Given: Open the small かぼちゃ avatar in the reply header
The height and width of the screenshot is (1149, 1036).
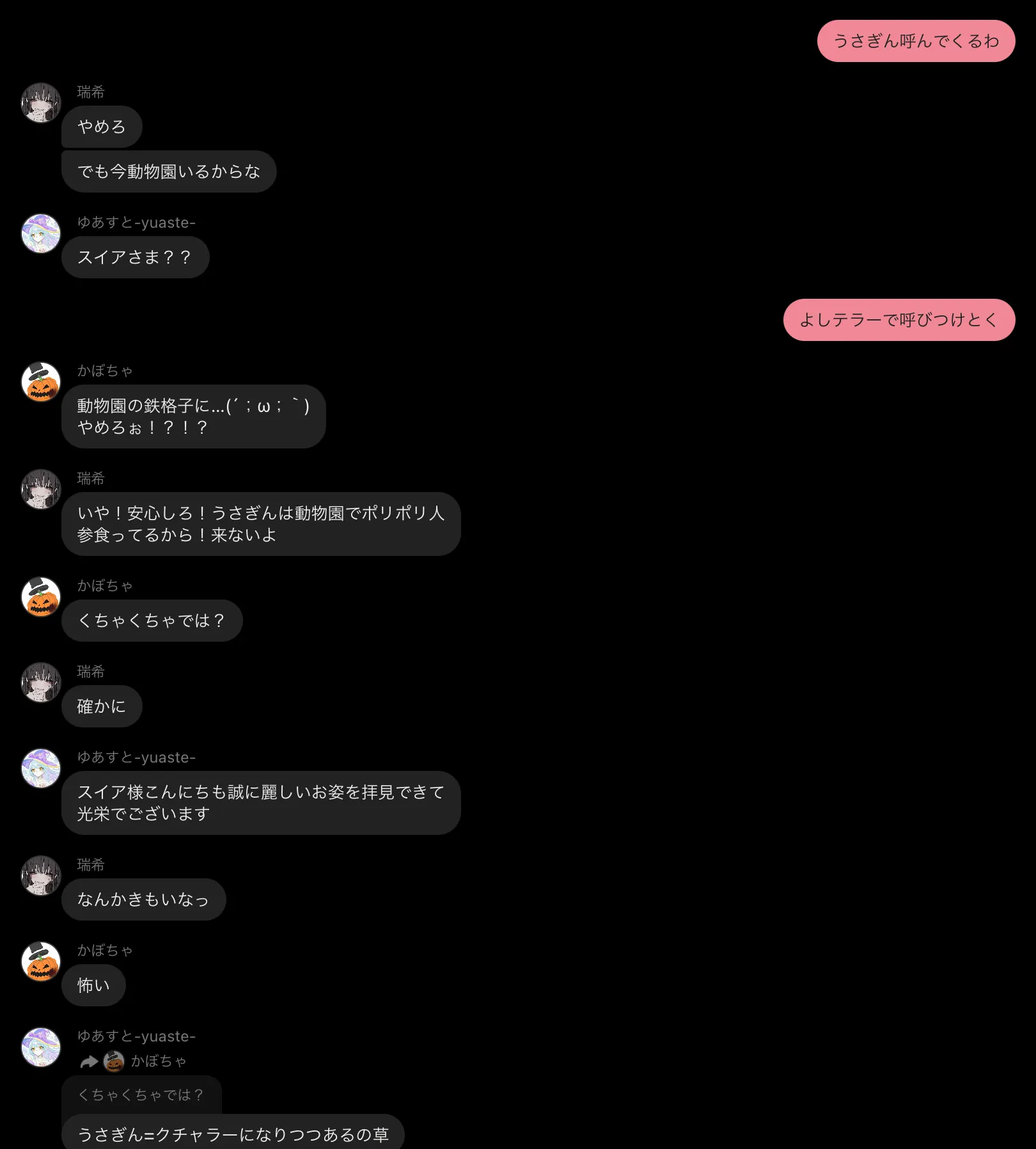Looking at the screenshot, I should tap(114, 1061).
